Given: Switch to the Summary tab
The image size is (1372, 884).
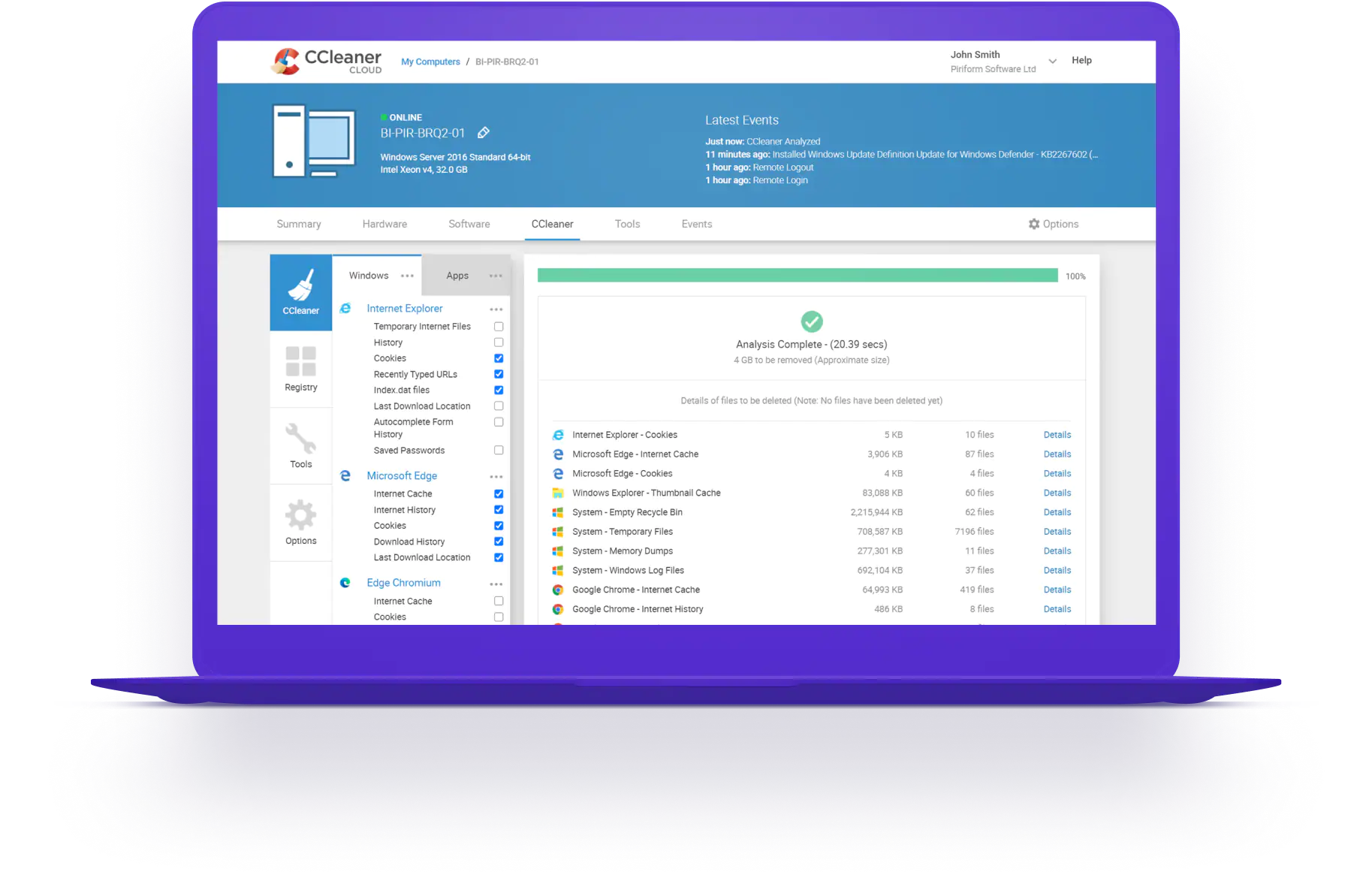Looking at the screenshot, I should [x=299, y=224].
